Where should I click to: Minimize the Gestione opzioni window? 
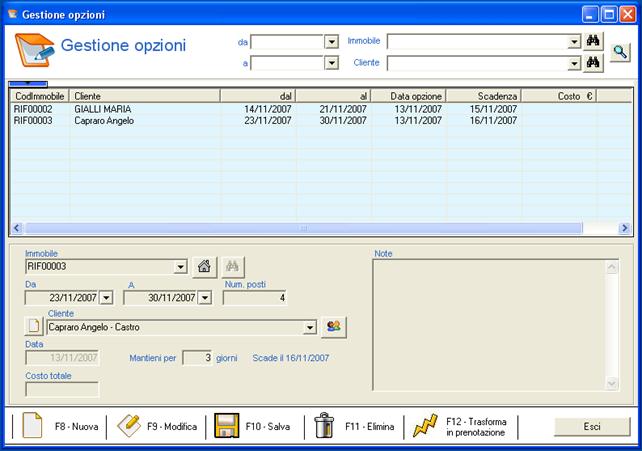[x=590, y=15]
